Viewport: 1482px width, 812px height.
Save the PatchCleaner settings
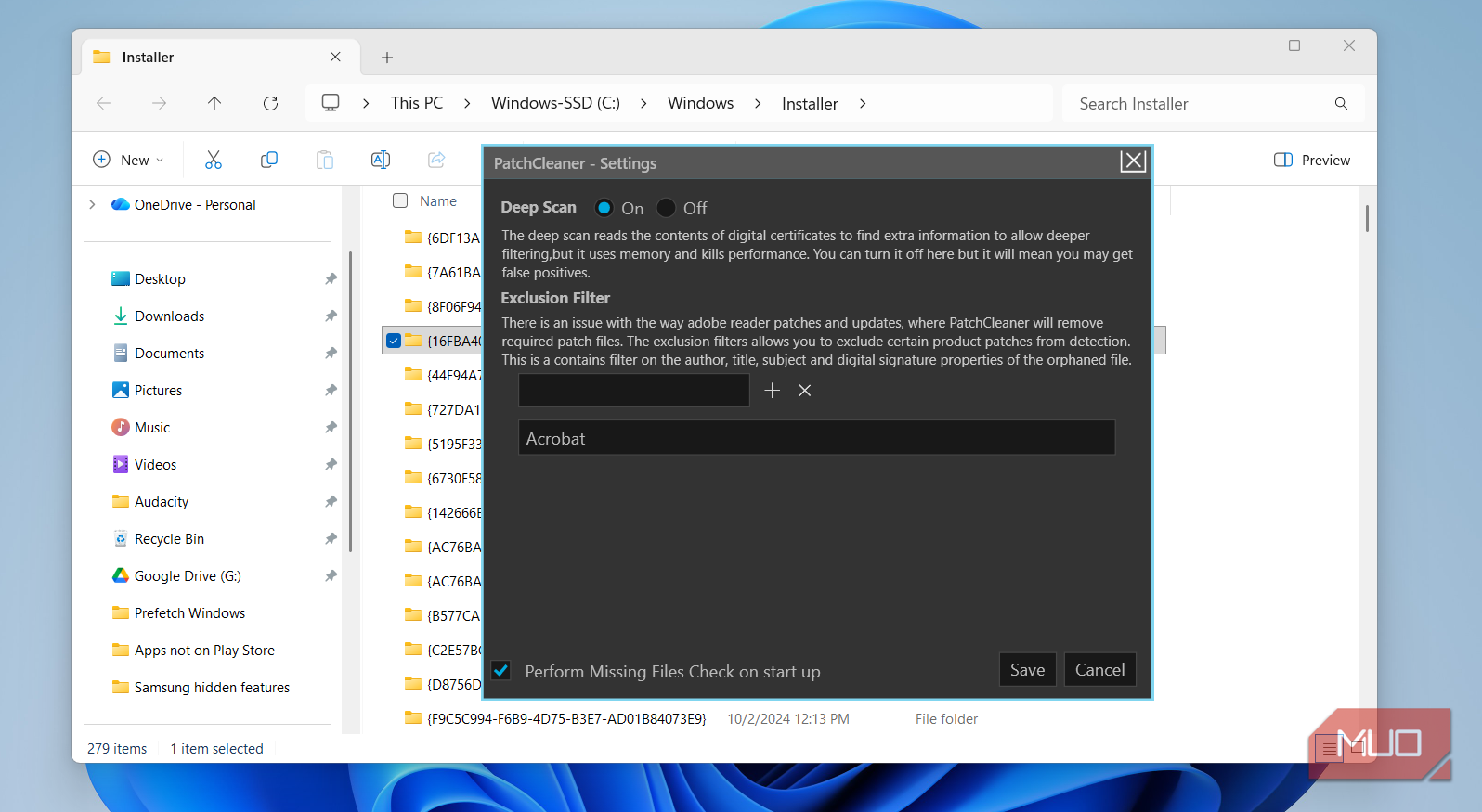pos(1027,669)
